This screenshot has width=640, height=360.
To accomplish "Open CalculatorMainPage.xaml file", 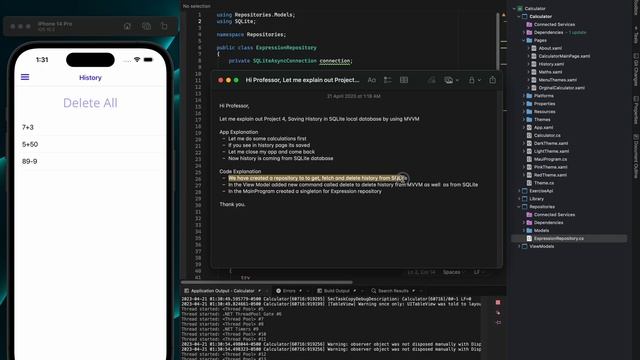I will tap(564, 56).
